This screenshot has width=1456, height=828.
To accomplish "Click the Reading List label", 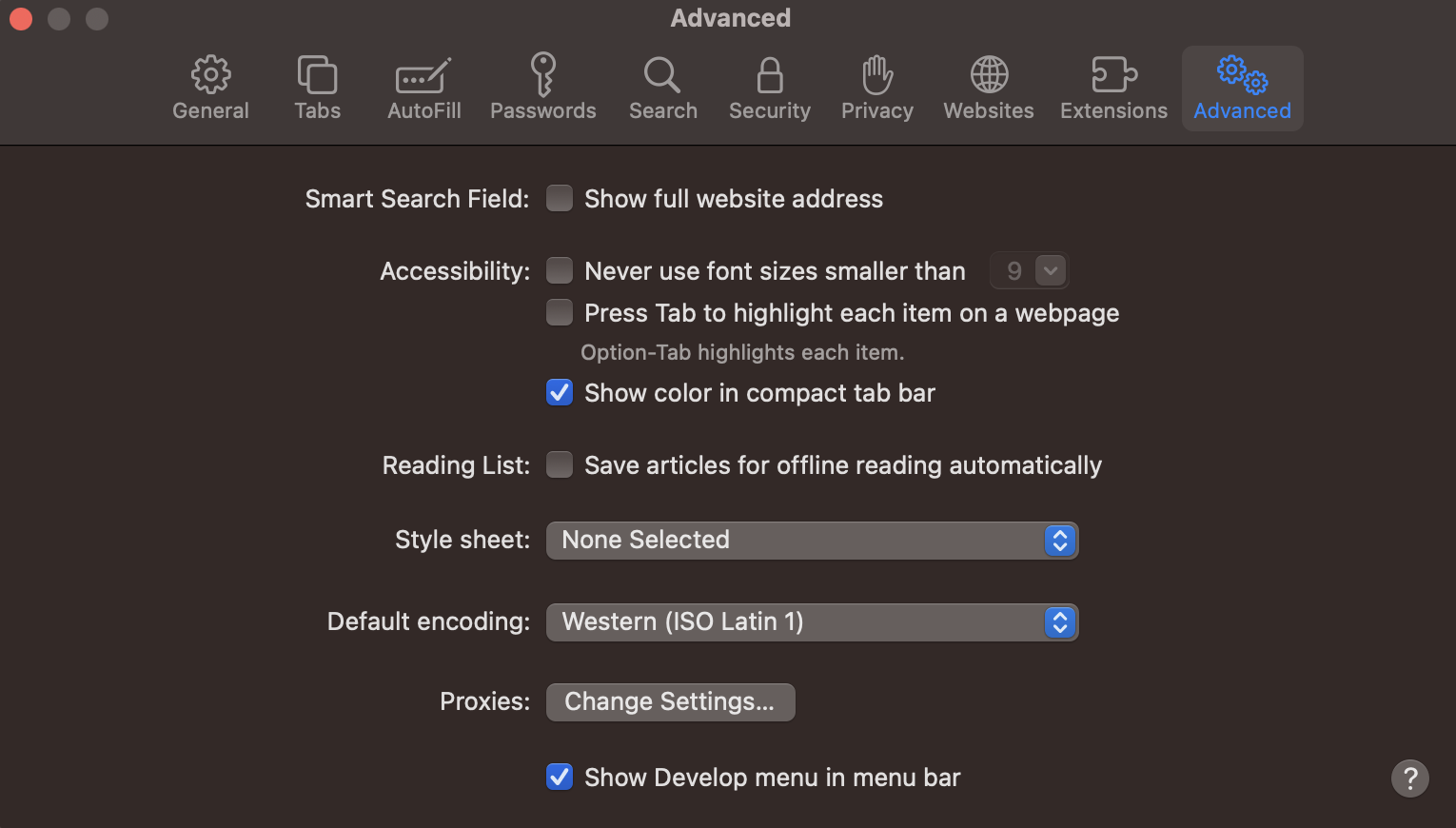I will (456, 465).
